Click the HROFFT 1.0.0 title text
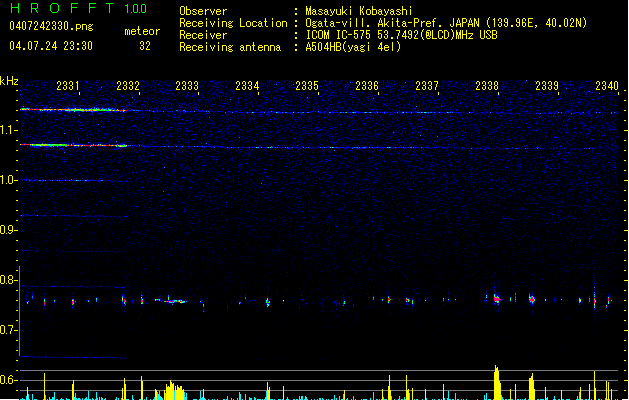This screenshot has height=400, width=629. click(x=78, y=8)
